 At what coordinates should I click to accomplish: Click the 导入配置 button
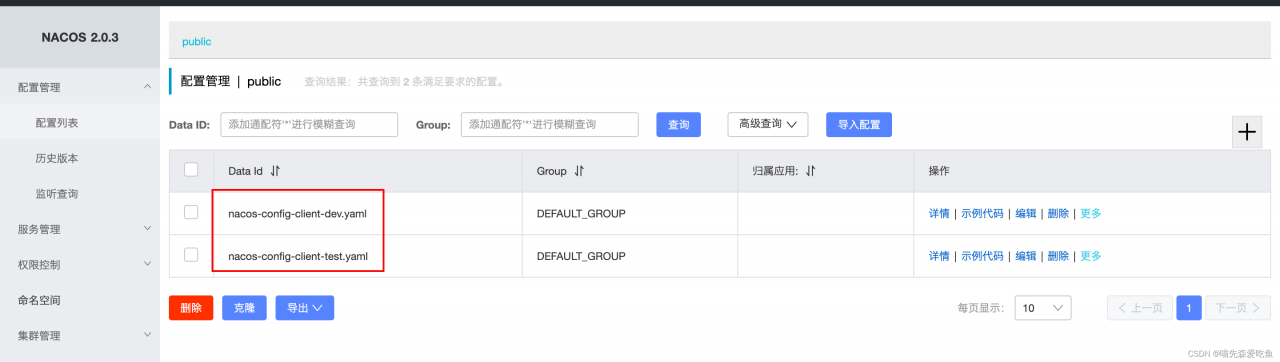click(859, 124)
